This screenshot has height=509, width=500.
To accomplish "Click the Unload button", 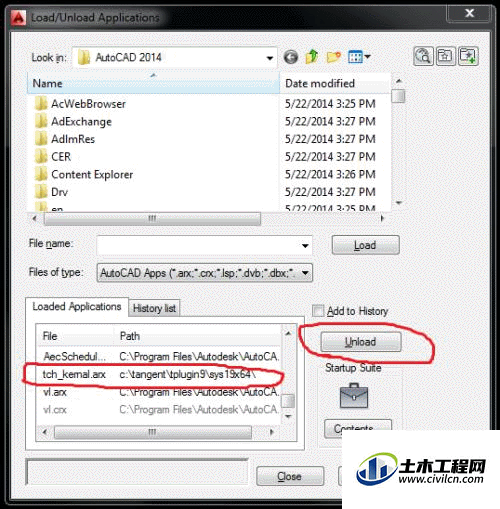I will pos(361,342).
